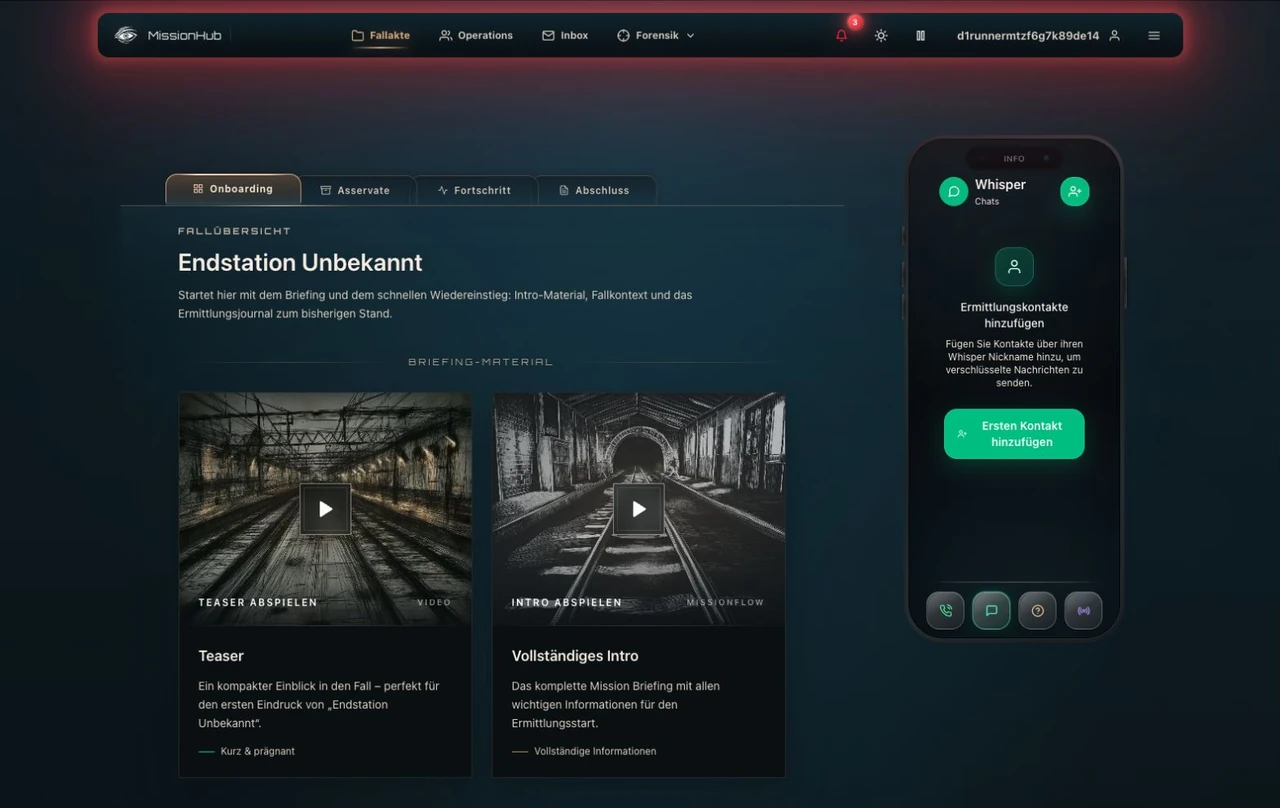Select the chat tab in phone dock
The height and width of the screenshot is (808, 1280).
[991, 610]
